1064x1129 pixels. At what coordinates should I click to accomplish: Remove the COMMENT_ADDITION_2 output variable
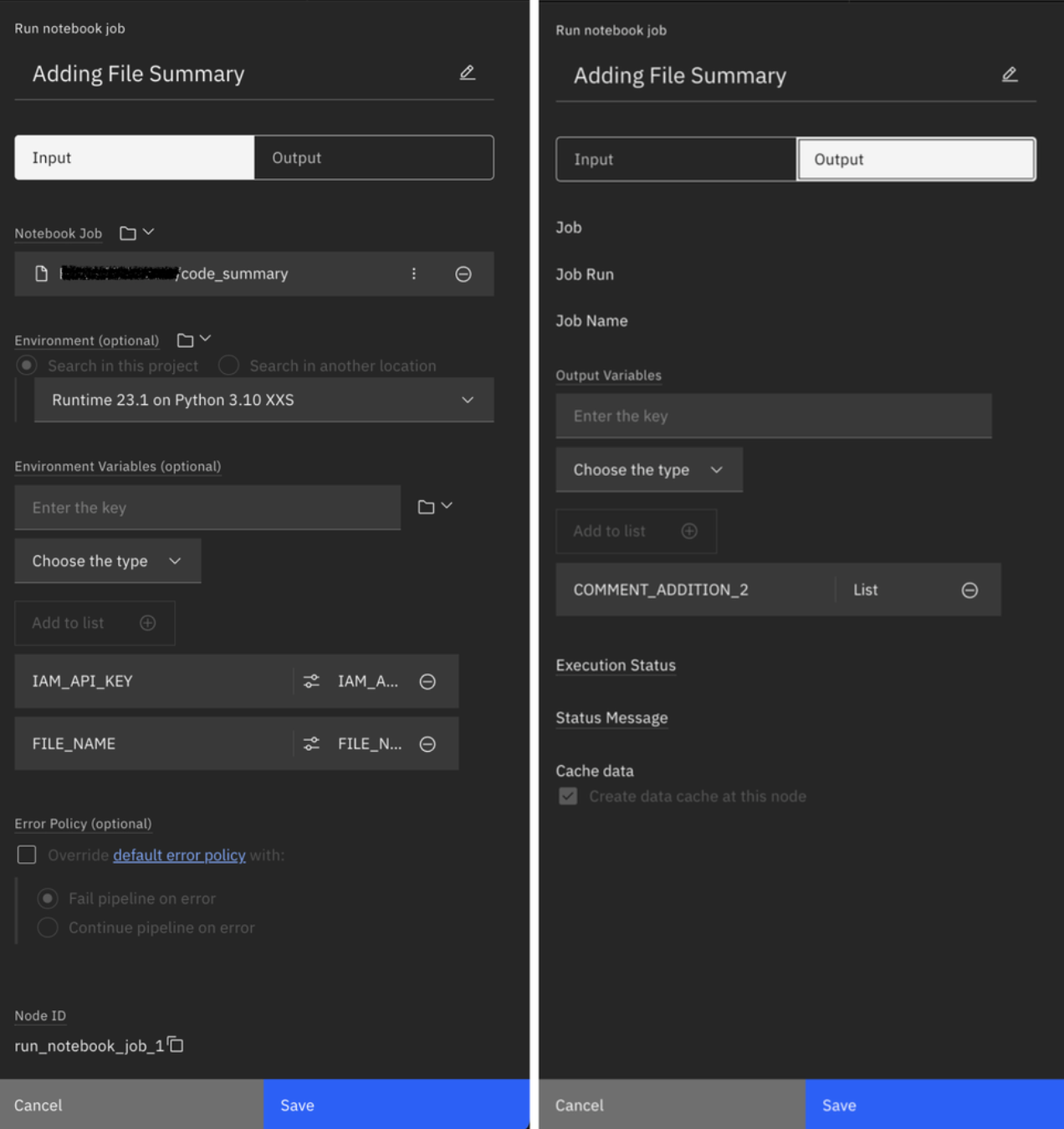970,590
